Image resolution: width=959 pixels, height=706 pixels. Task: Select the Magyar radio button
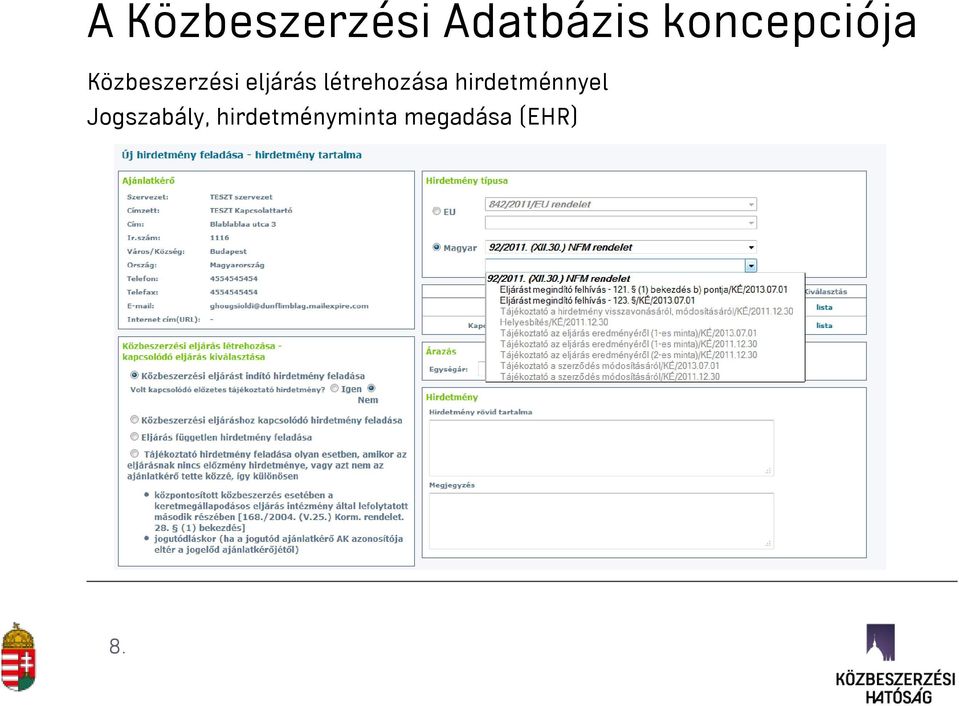coord(437,247)
